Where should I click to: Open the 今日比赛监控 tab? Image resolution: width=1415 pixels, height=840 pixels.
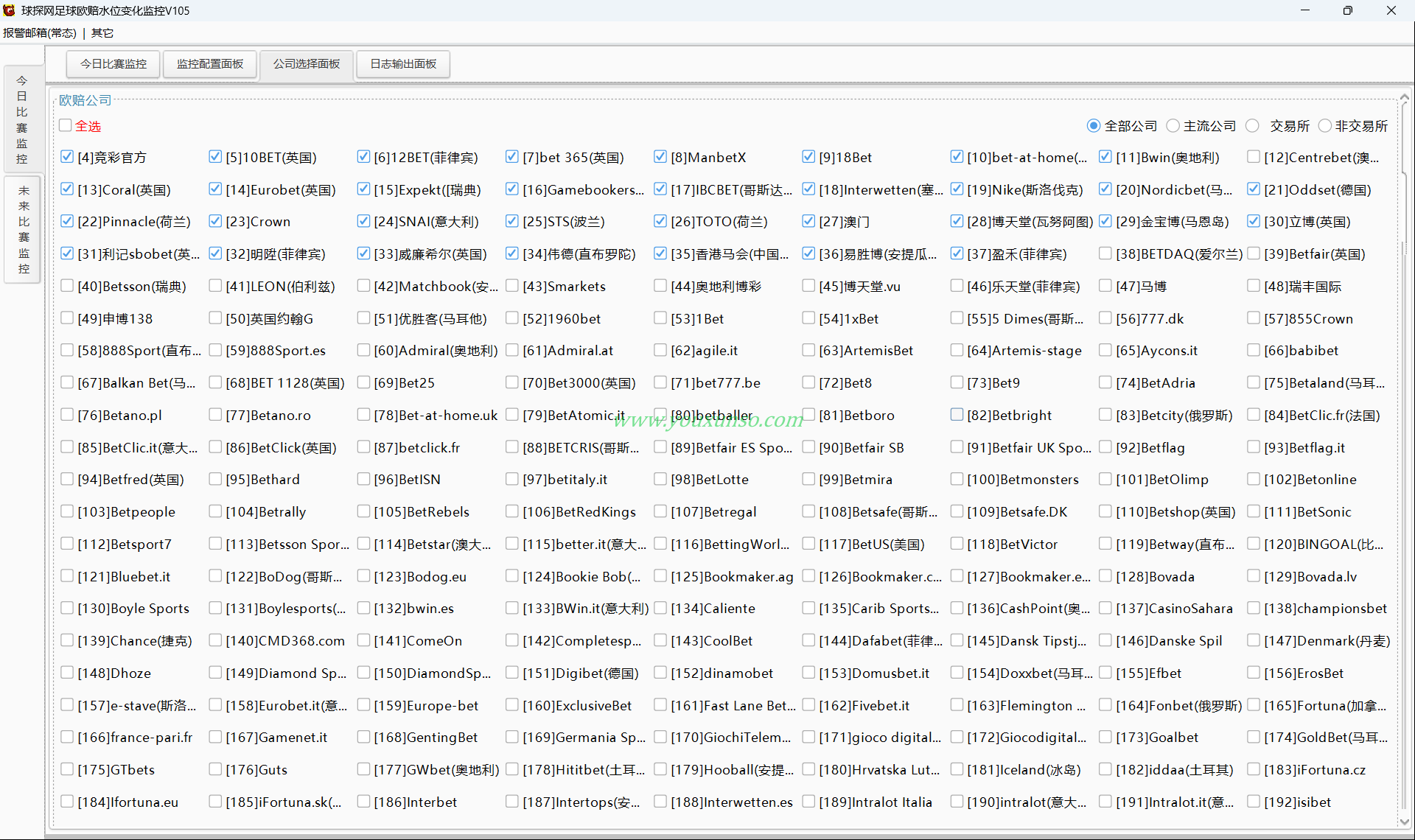click(113, 64)
